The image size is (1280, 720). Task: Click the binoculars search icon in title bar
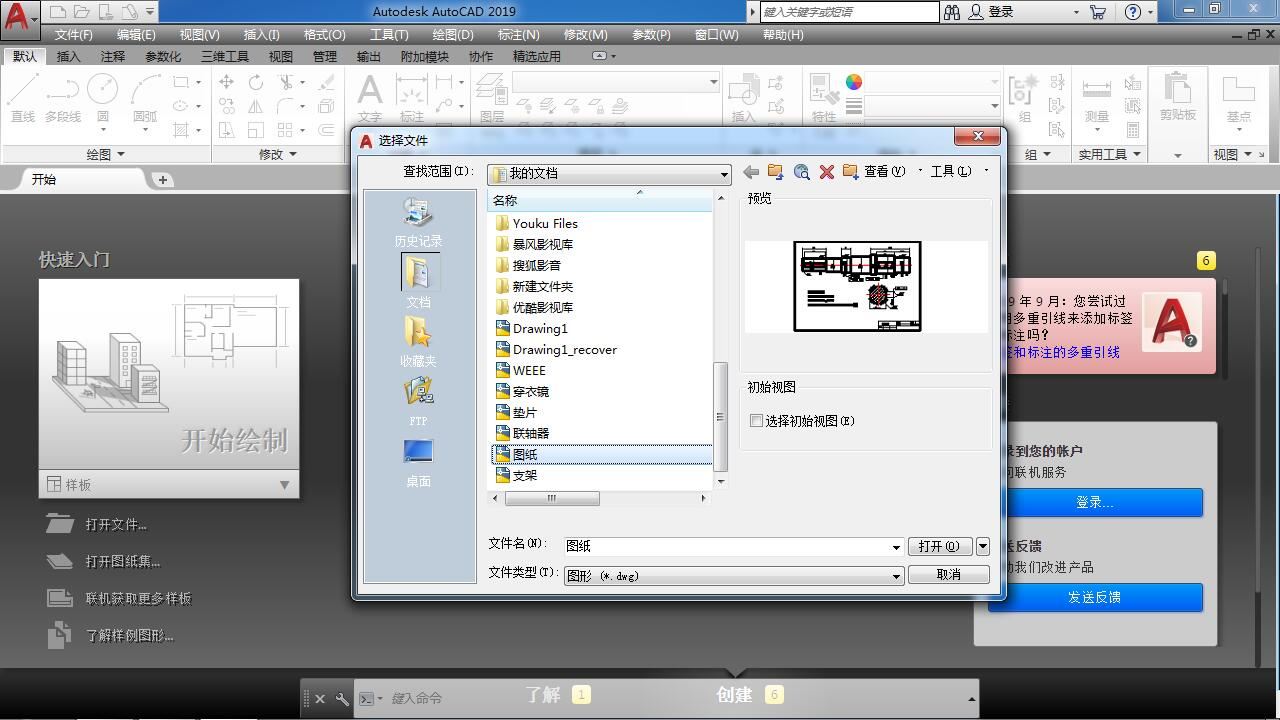tap(951, 12)
